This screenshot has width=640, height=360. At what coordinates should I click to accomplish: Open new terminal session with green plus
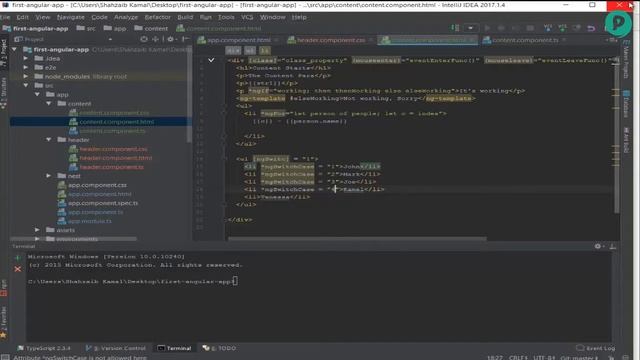pos(18,258)
